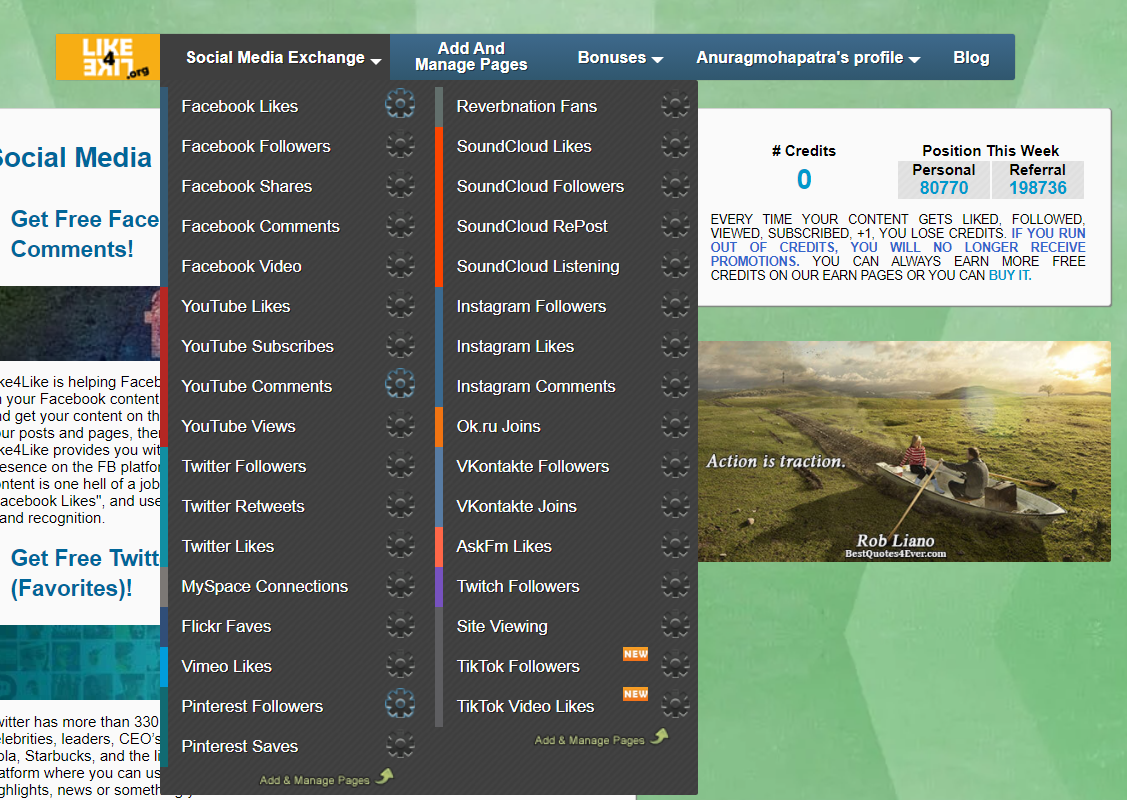The image size is (1127, 800).
Task: Select Twitch Followers menu entry
Action: click(518, 587)
